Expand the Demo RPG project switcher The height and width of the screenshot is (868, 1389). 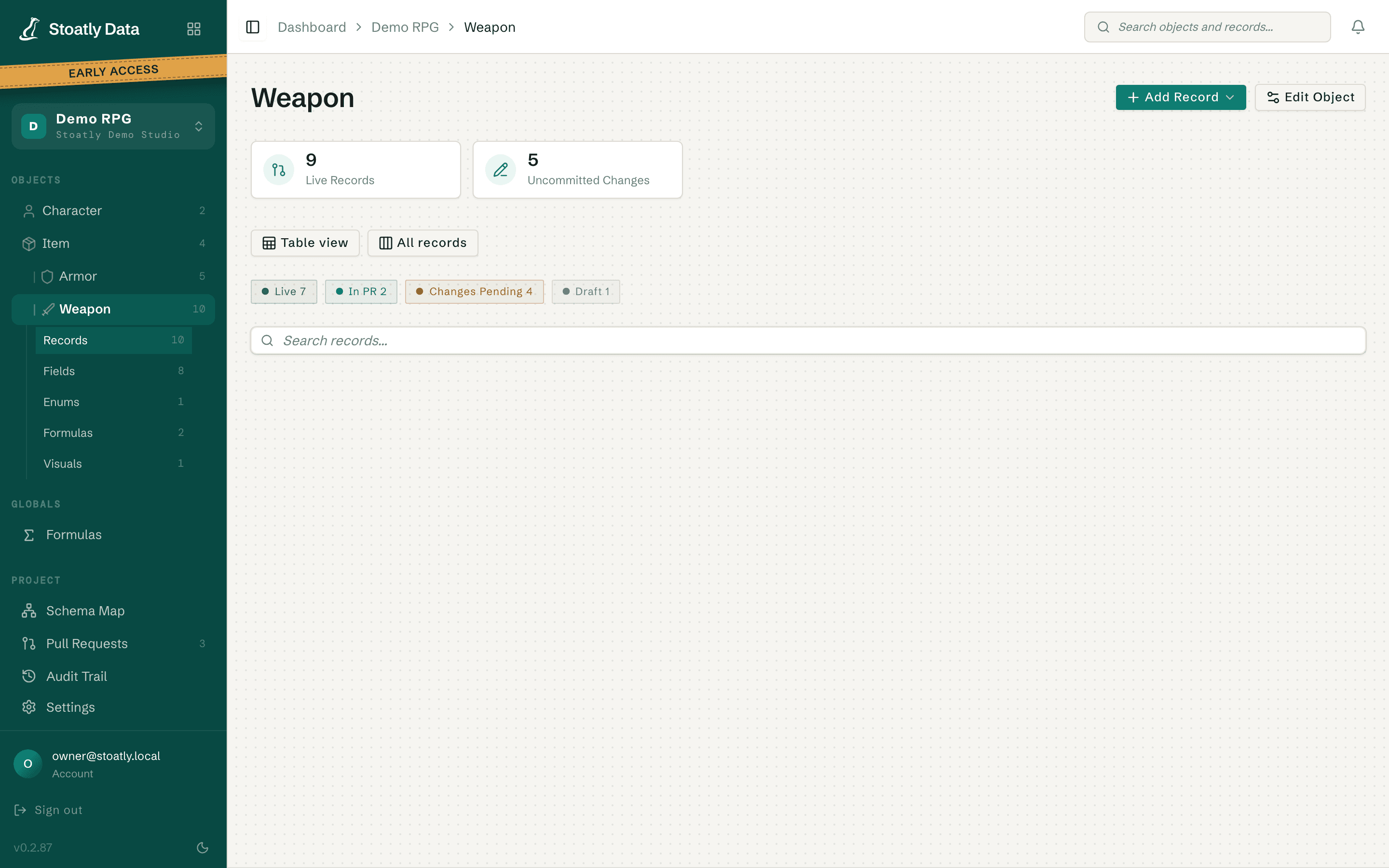(113, 126)
